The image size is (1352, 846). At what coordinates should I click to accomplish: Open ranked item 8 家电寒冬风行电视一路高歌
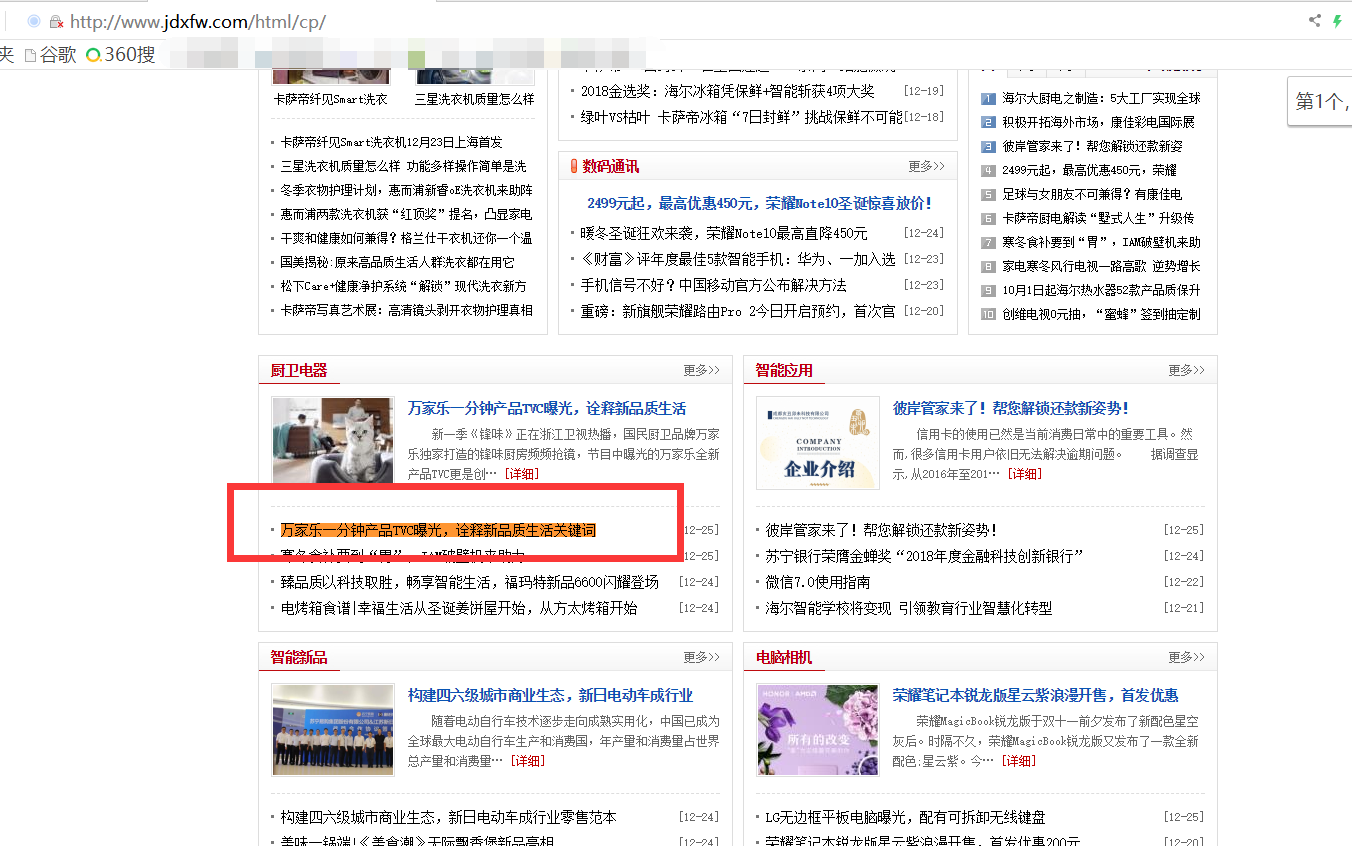click(1101, 266)
